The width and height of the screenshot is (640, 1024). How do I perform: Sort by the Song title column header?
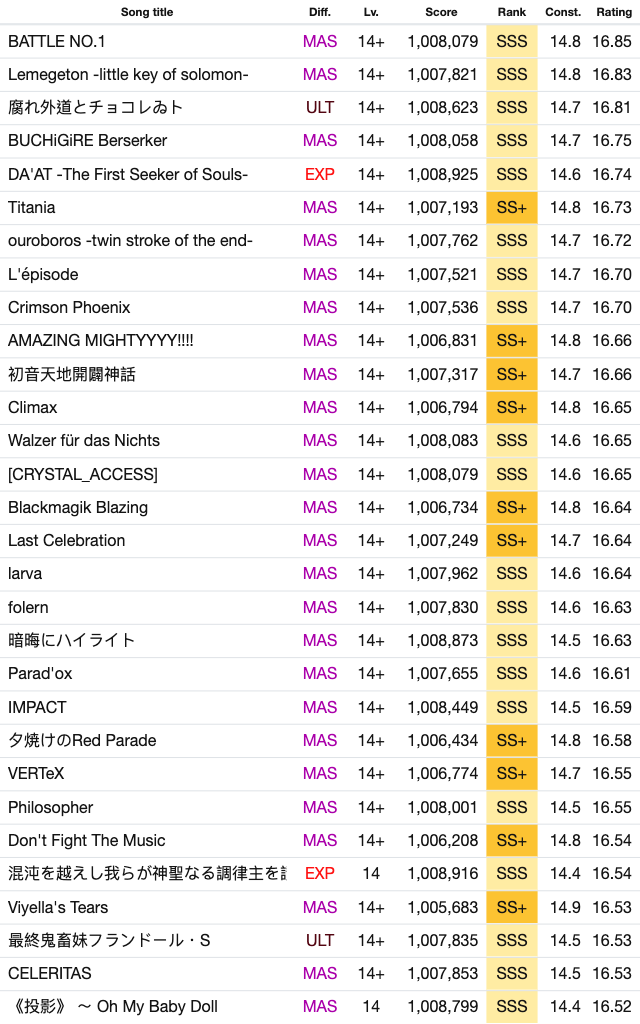pos(147,12)
